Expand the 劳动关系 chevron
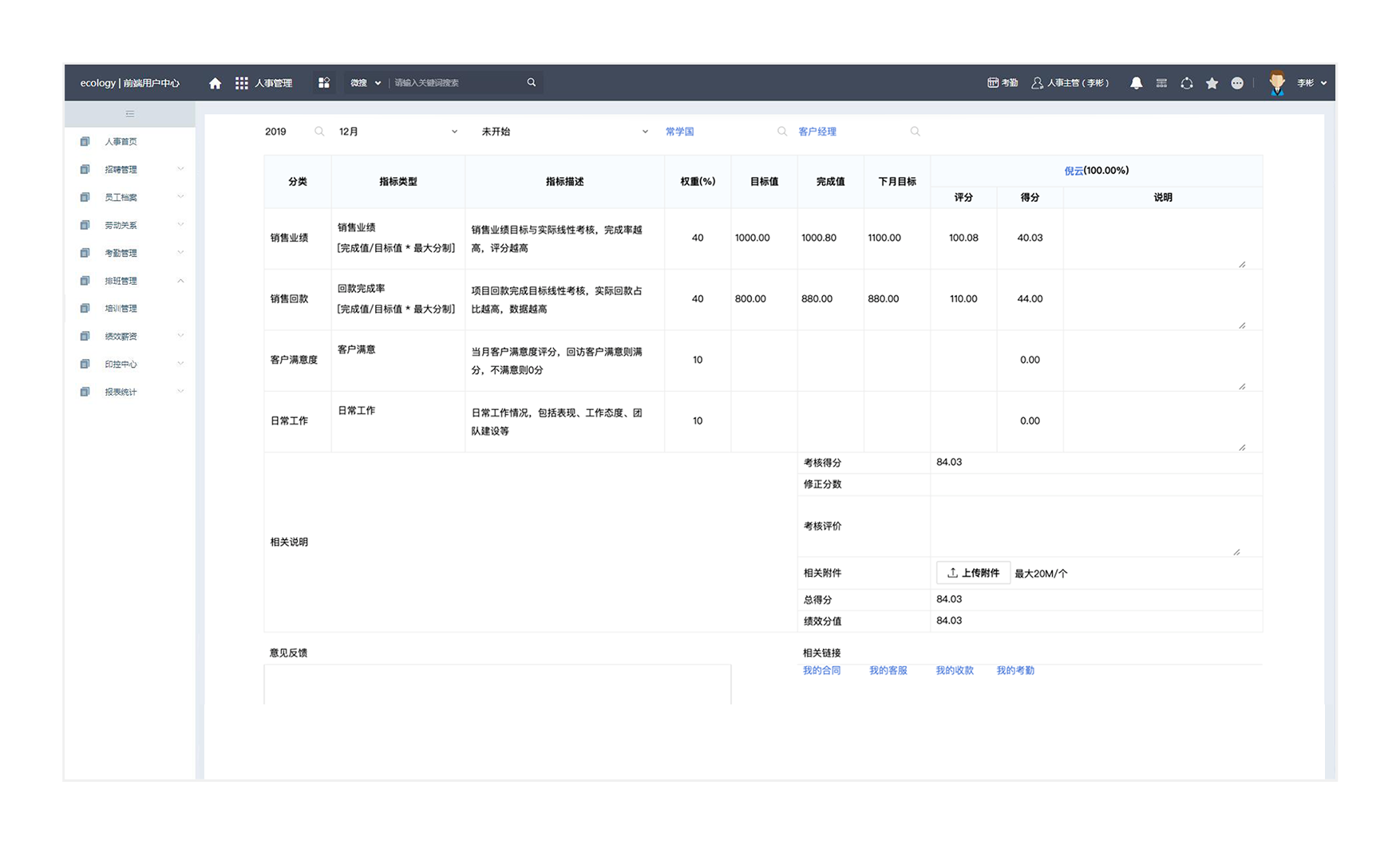The image size is (1400, 844). point(180,224)
